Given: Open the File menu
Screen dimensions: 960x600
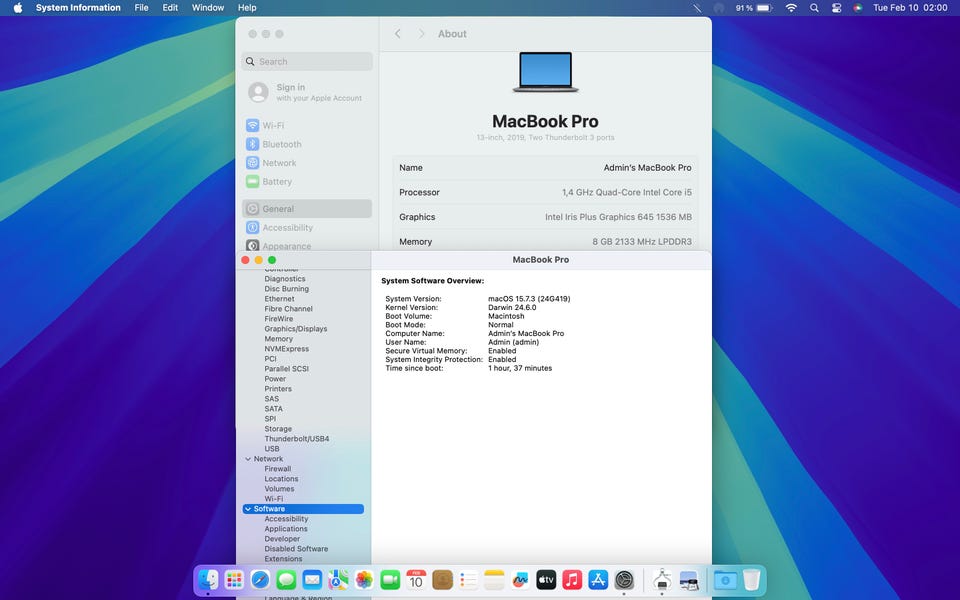Looking at the screenshot, I should click(141, 8).
